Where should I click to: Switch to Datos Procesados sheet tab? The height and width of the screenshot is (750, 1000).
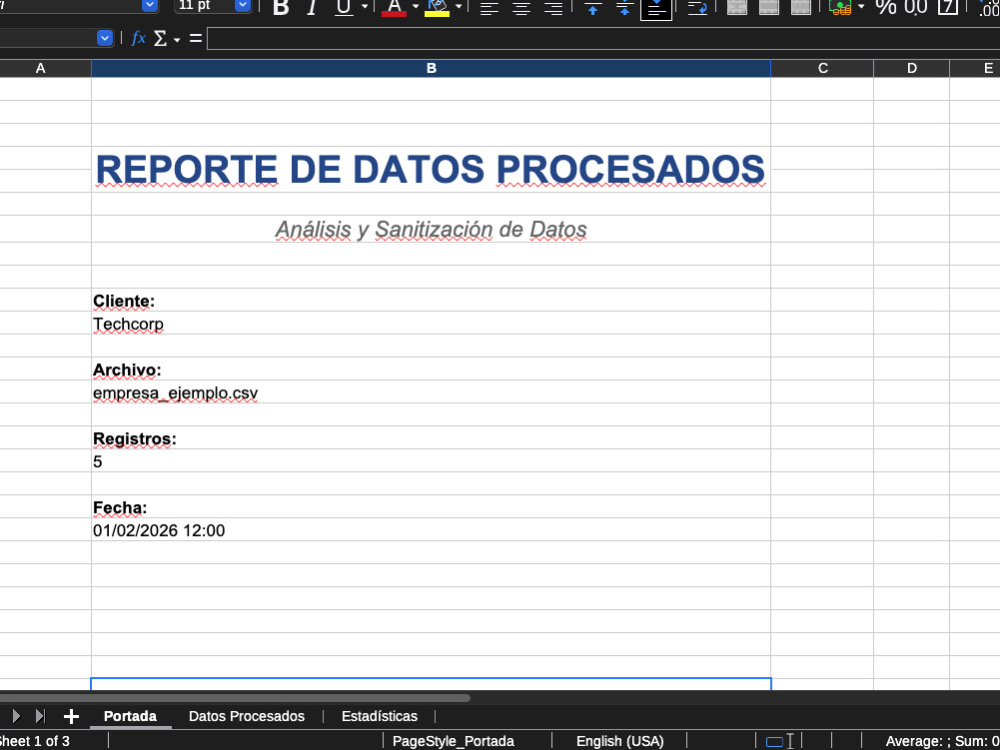click(247, 716)
